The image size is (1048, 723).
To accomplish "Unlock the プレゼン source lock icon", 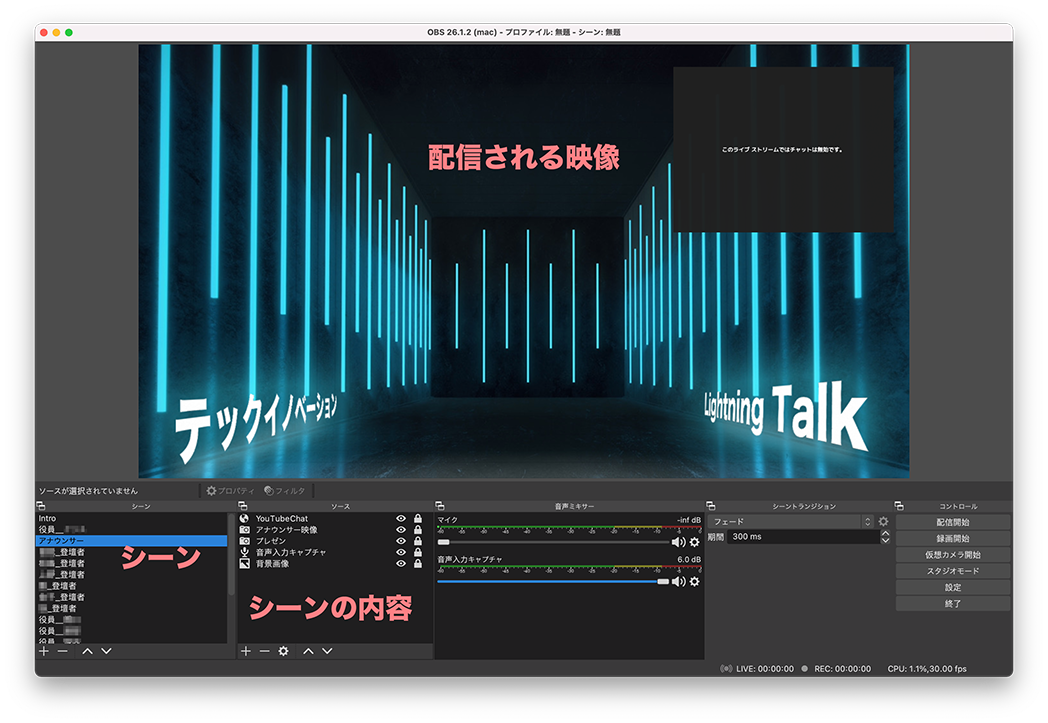I will click(417, 541).
